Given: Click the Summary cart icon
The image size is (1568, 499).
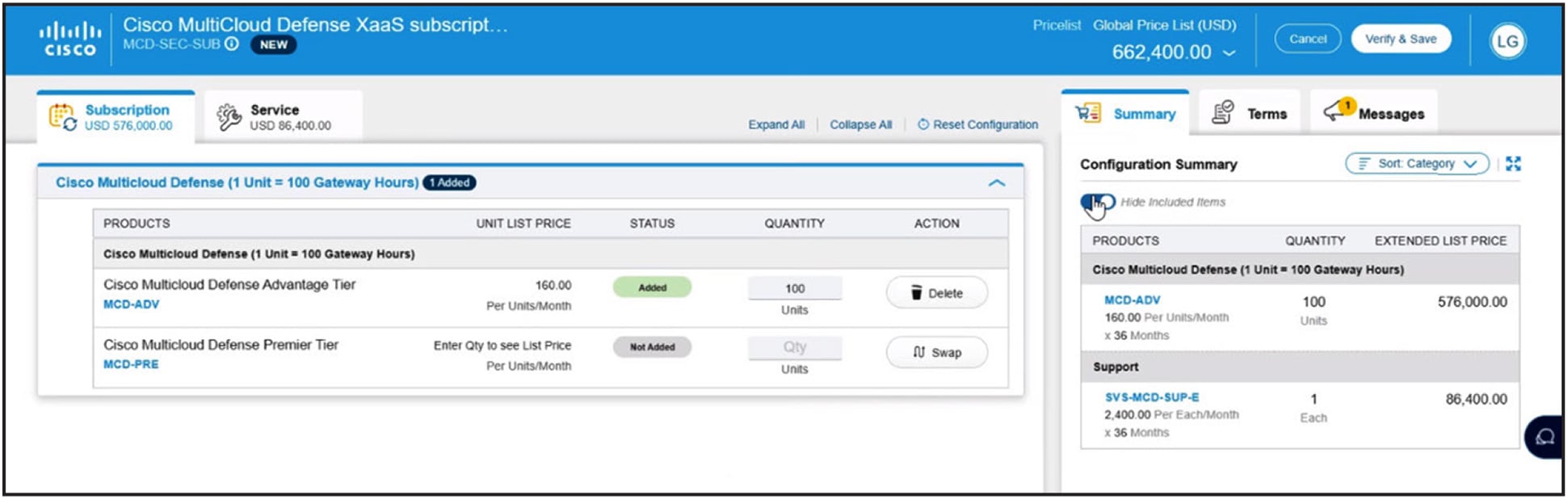Looking at the screenshot, I should 1088,113.
